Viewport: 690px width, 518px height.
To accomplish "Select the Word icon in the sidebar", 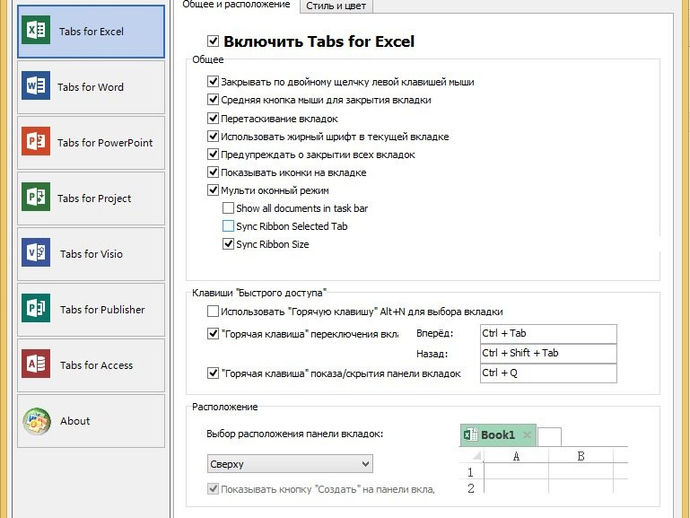I will tap(36, 85).
